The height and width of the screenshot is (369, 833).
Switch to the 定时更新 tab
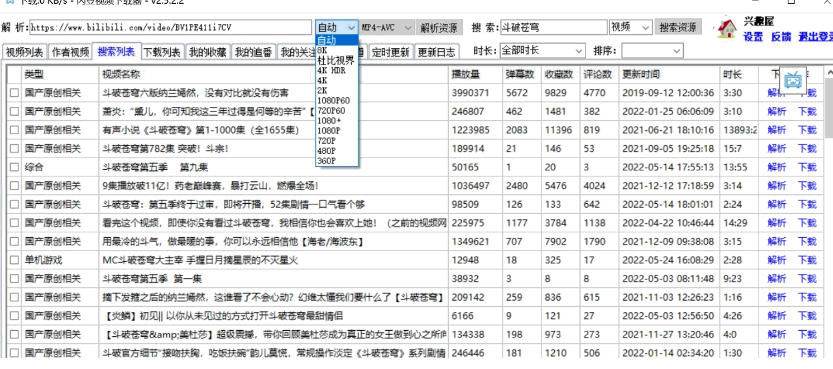coord(390,52)
